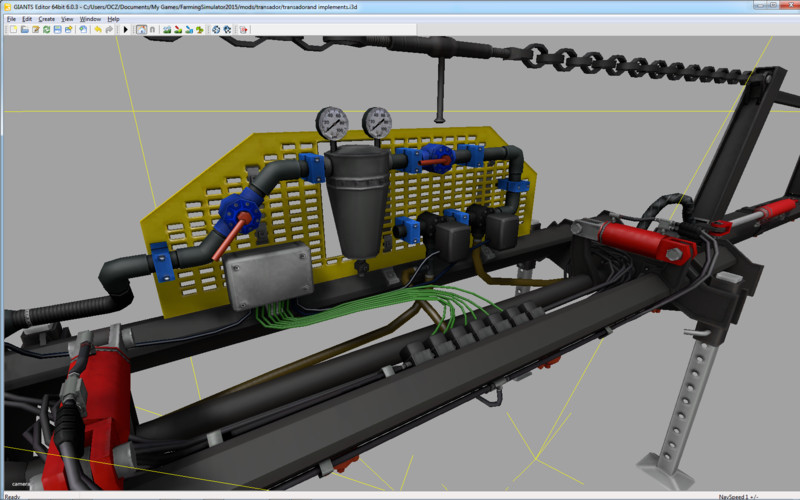Select the first terrain editing tool icon

[x=167, y=30]
